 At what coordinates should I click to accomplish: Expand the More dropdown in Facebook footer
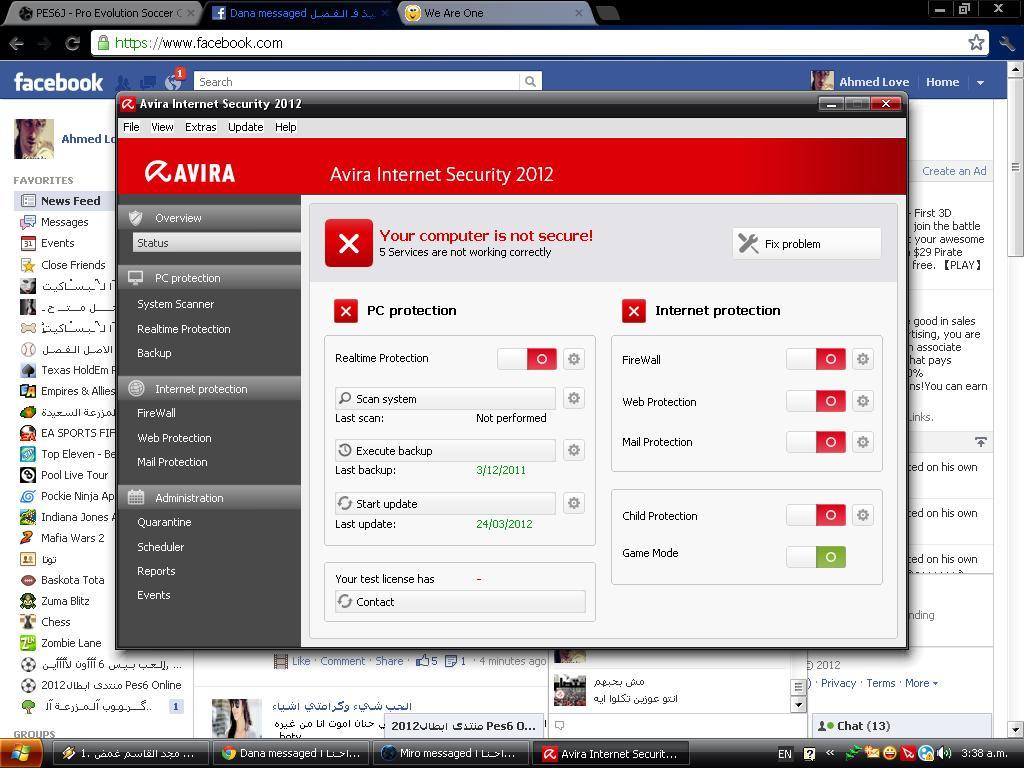point(921,683)
